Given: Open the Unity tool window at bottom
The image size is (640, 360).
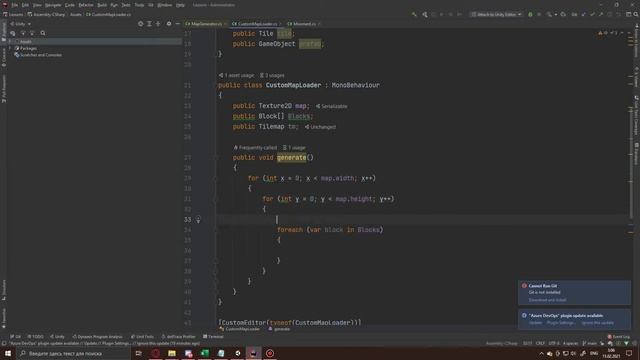Looking at the screenshot, I should (57, 337).
